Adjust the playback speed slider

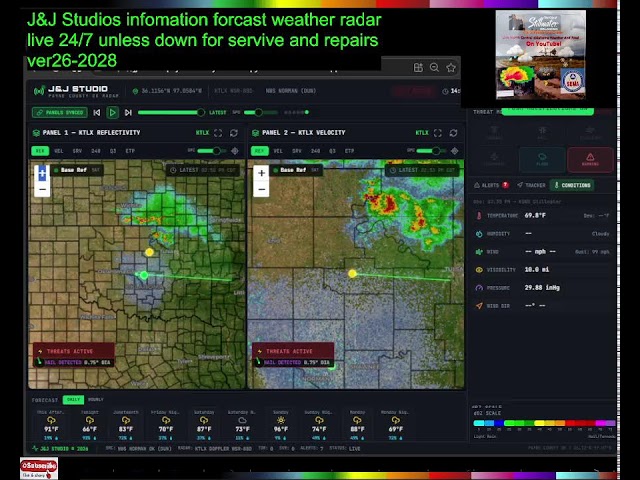pos(259,112)
